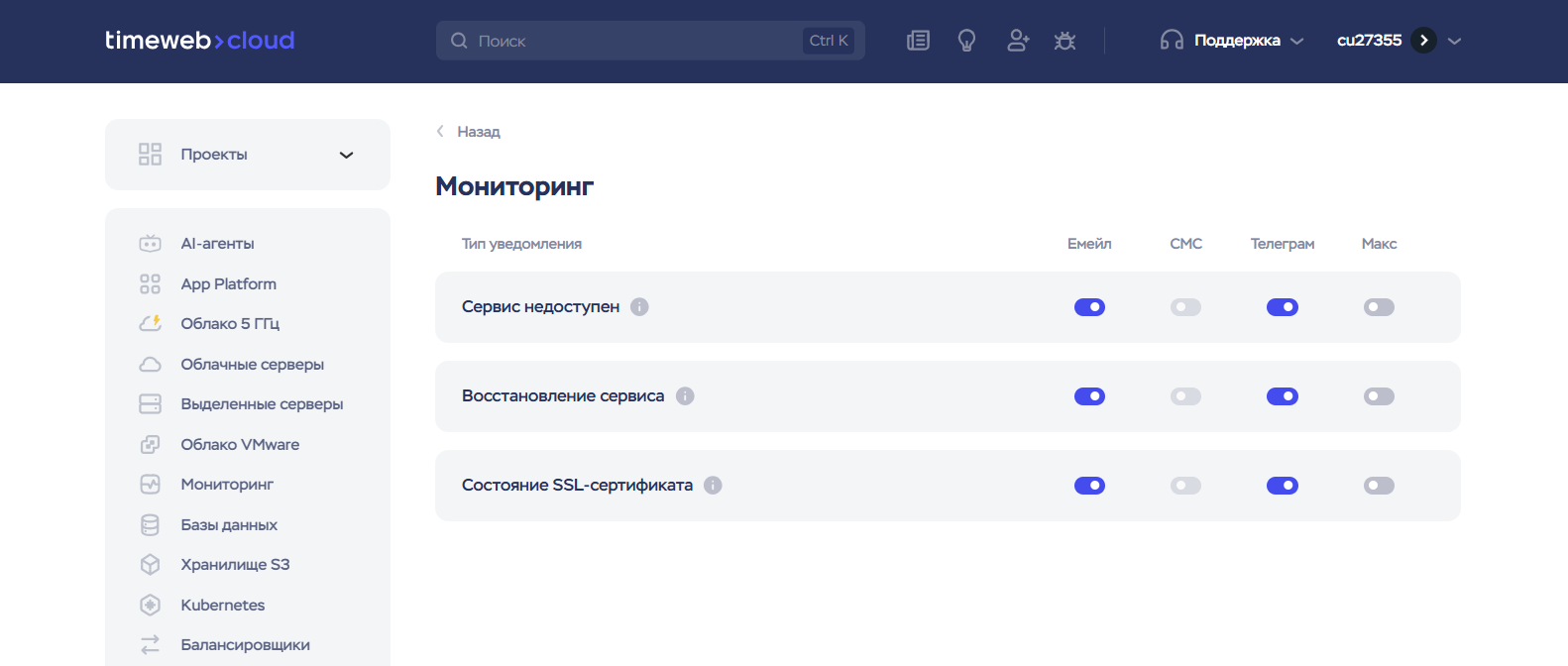Disable Телеграм for Состояние SSL-сертификата
Viewport: 1568px width, 666px height.
coord(1283,486)
